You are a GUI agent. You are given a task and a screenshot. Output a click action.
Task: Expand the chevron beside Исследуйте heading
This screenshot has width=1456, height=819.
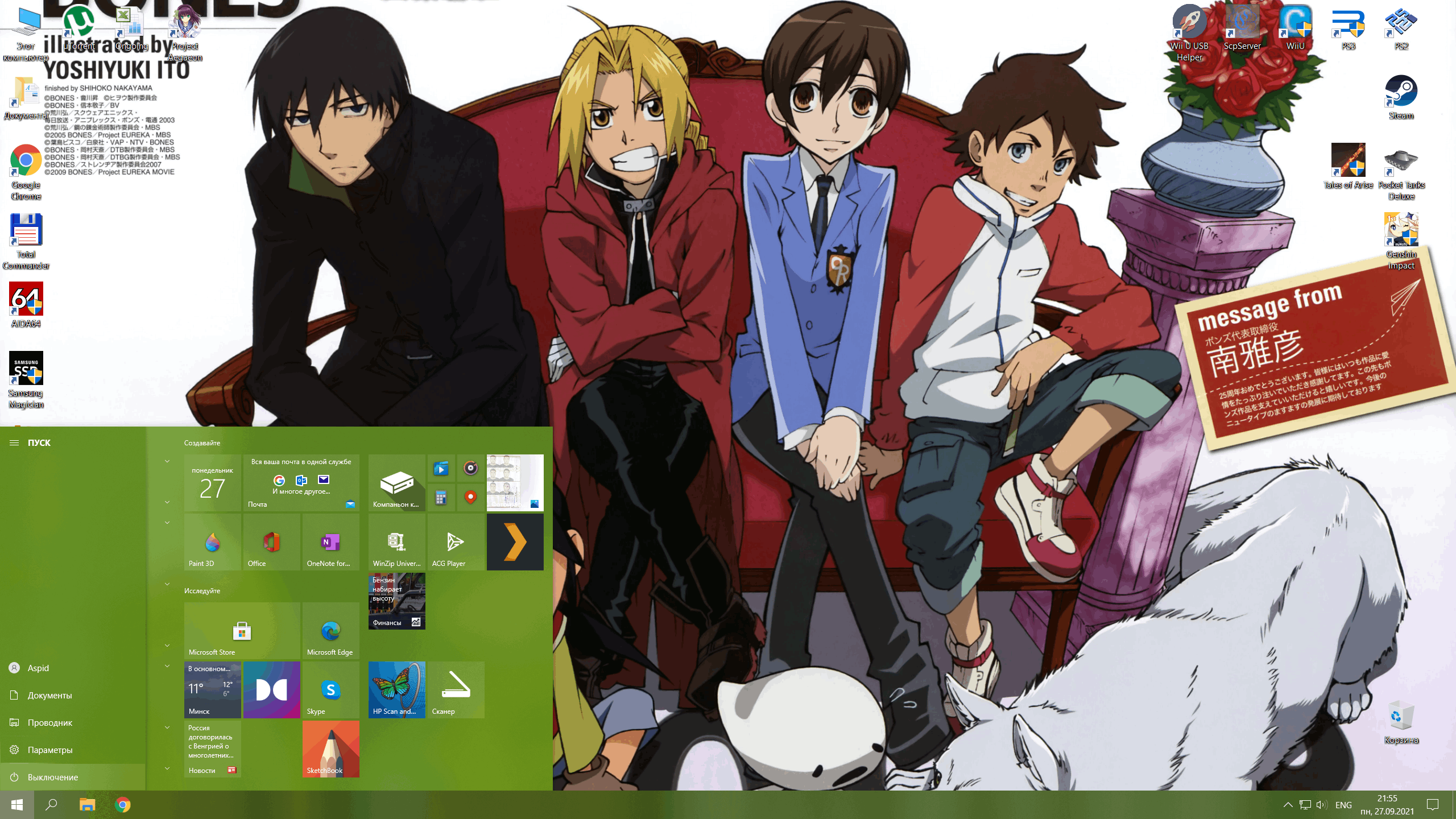[167, 584]
